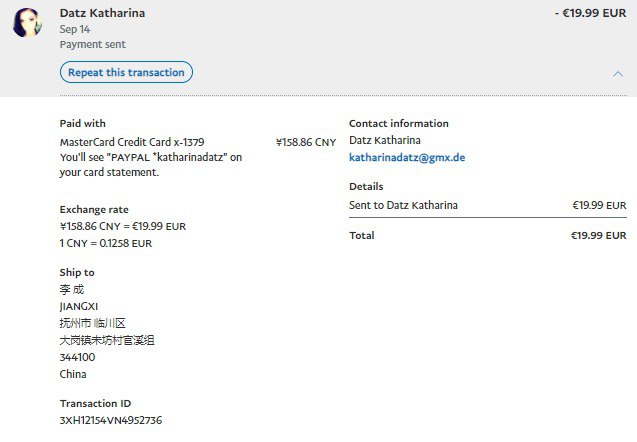
Task: Click the Ship to heading
Action: pyautogui.click(x=77, y=272)
